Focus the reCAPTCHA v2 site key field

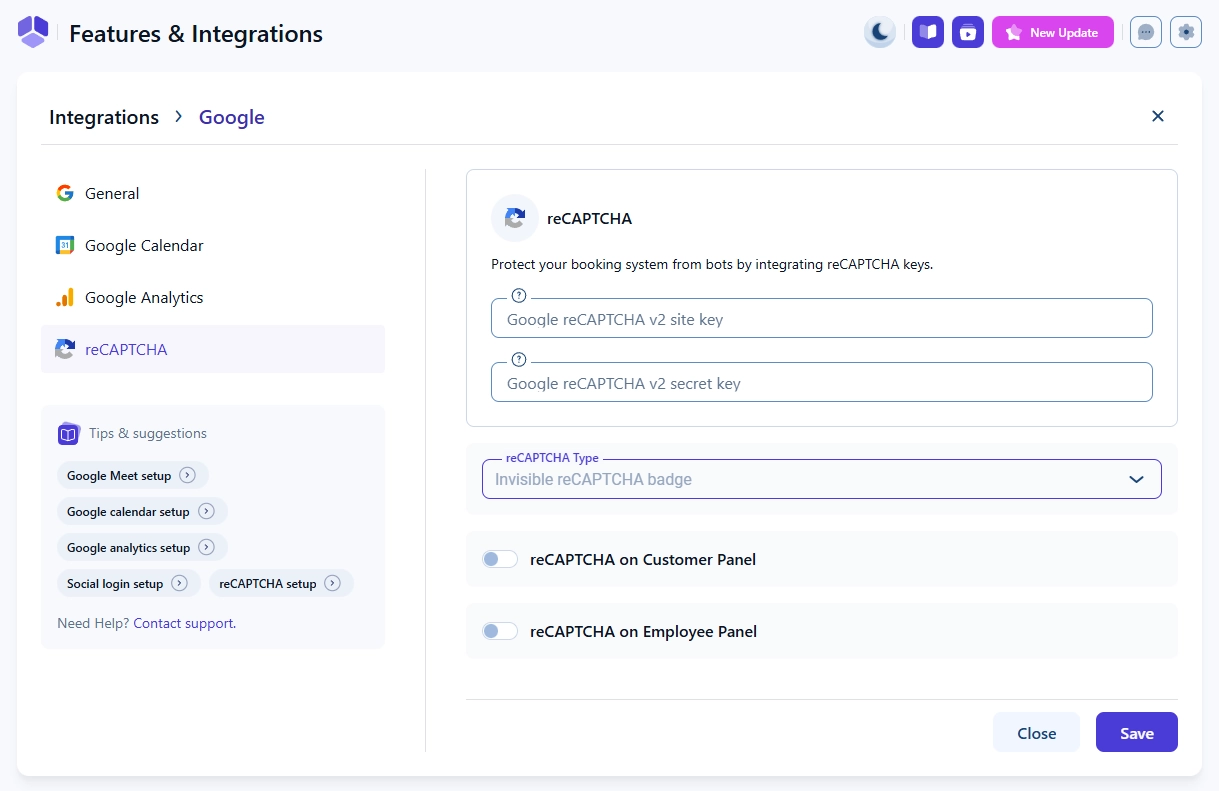tap(821, 320)
